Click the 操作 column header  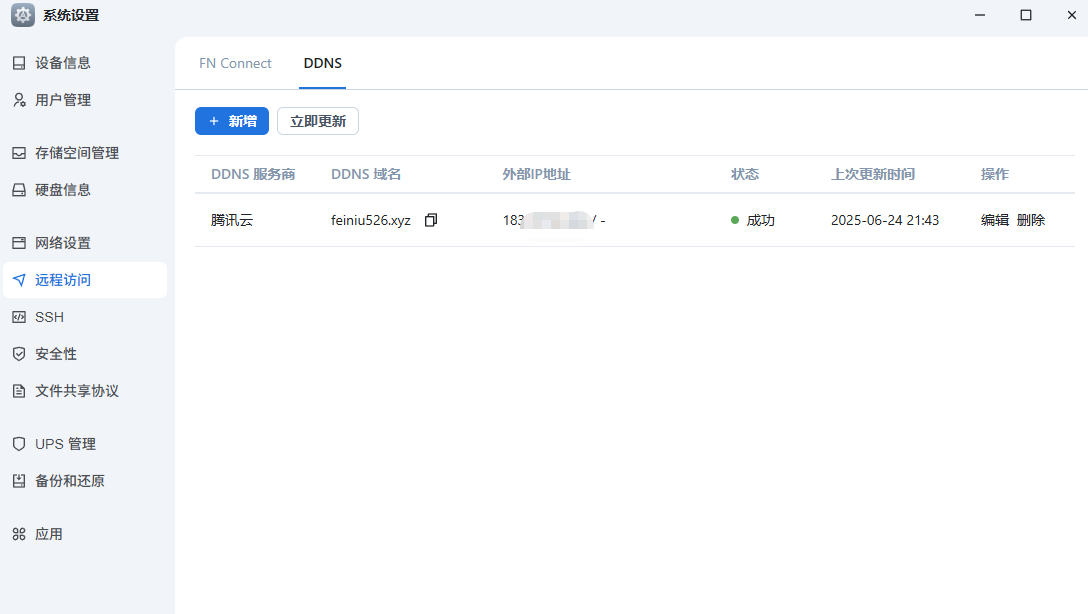(994, 174)
